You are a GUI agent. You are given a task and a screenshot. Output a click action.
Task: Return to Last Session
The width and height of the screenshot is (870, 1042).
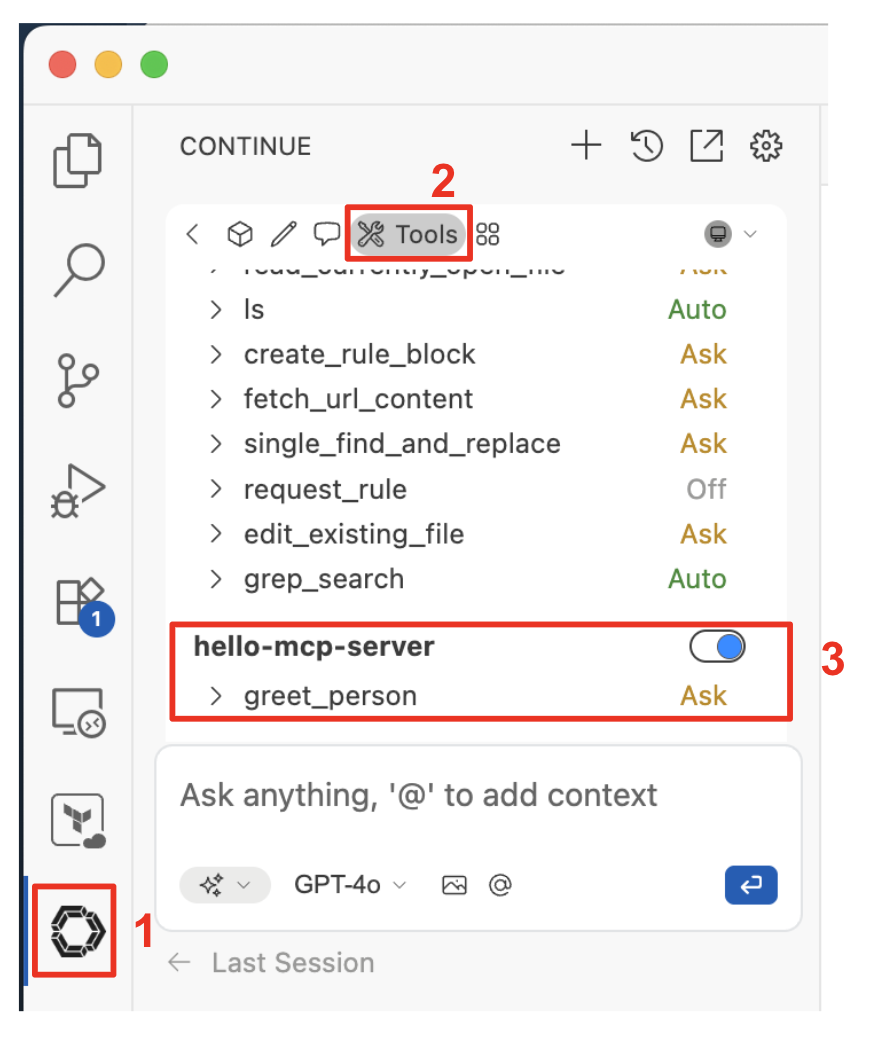pyautogui.click(x=271, y=962)
